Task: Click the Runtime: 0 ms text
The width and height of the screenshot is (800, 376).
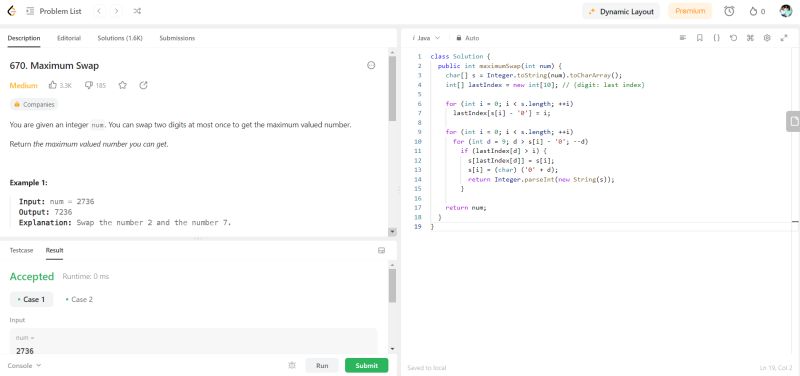Action: pyautogui.click(x=86, y=277)
